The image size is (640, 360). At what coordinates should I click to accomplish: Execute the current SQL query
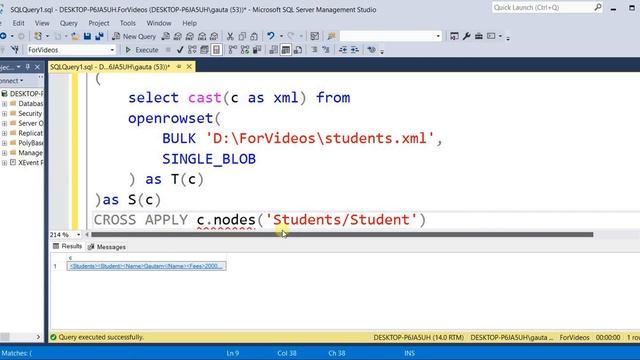coord(142,50)
